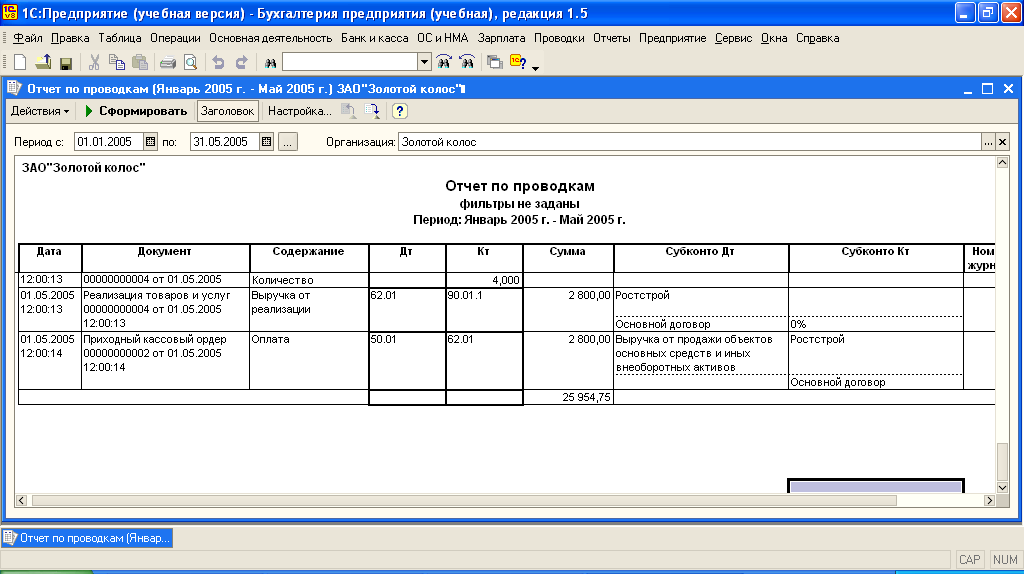This screenshot has width=1024, height=574.
Task: Click the windows list icon in the toolbar
Action: click(x=495, y=62)
